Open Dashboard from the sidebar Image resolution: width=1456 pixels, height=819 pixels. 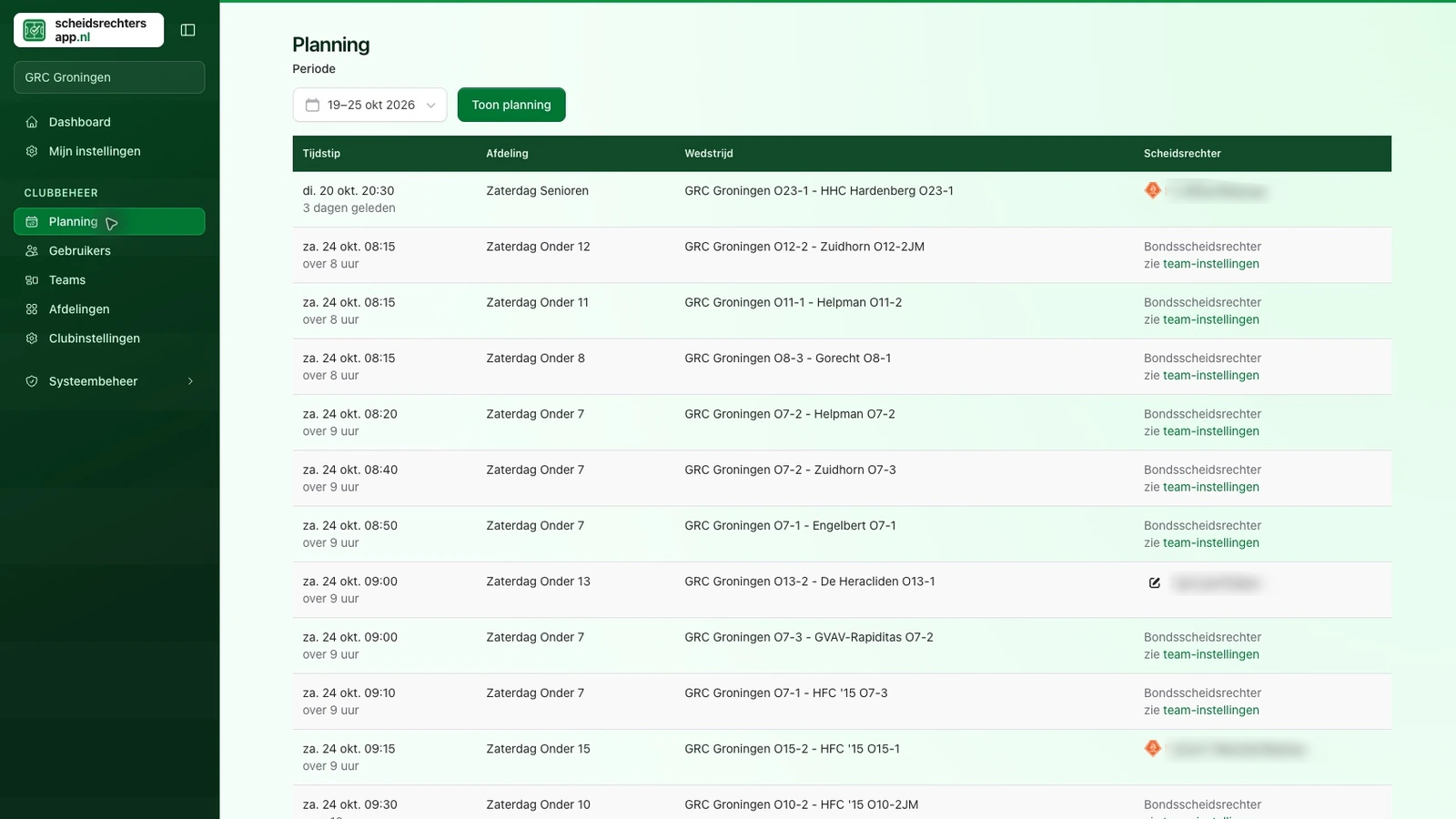point(109,122)
